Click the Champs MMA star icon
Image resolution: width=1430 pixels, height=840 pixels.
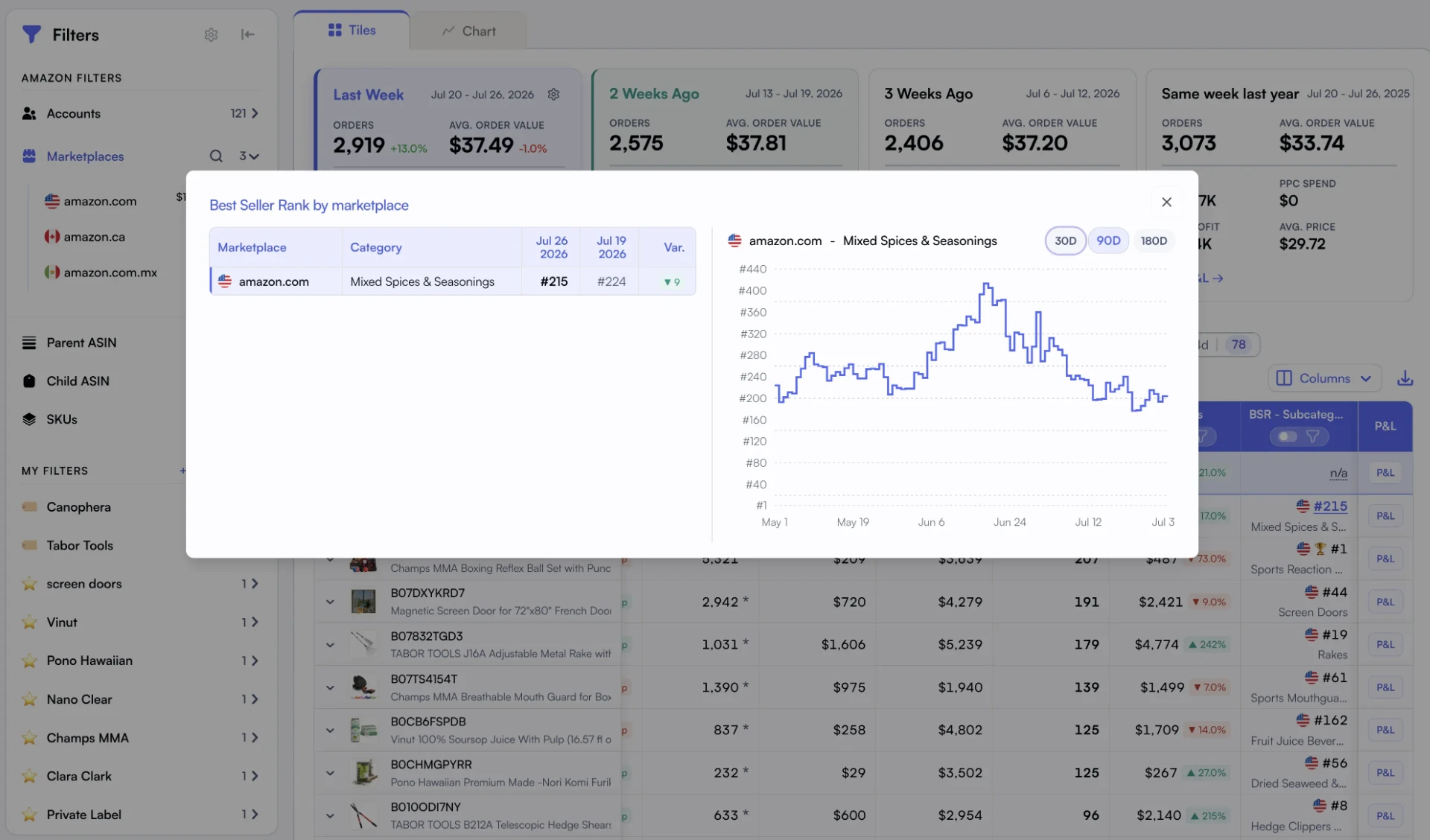(29, 738)
